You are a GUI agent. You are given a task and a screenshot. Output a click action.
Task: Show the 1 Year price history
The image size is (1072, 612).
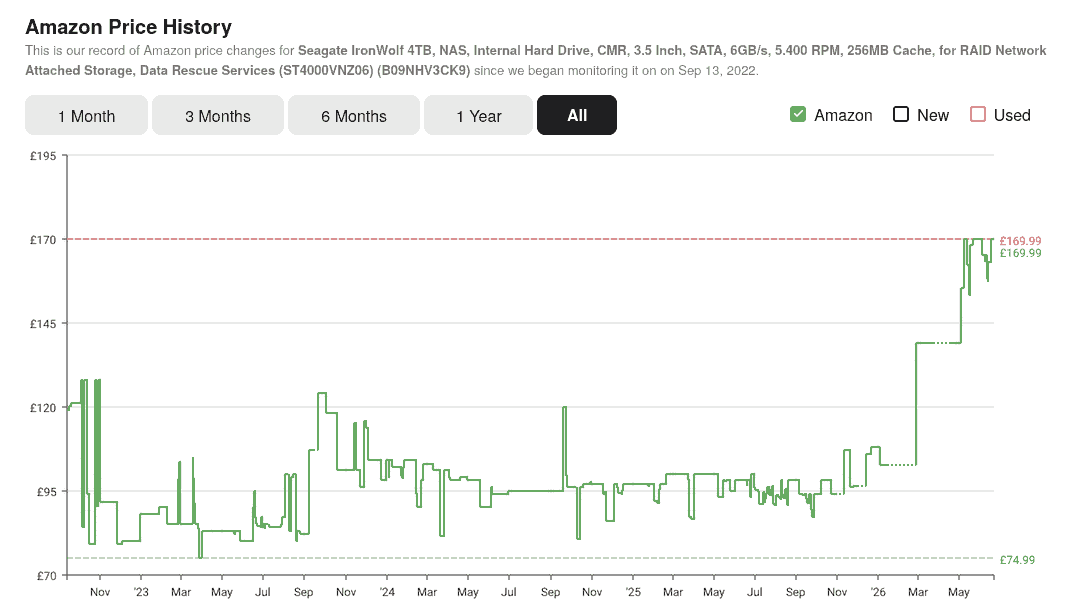(x=479, y=116)
